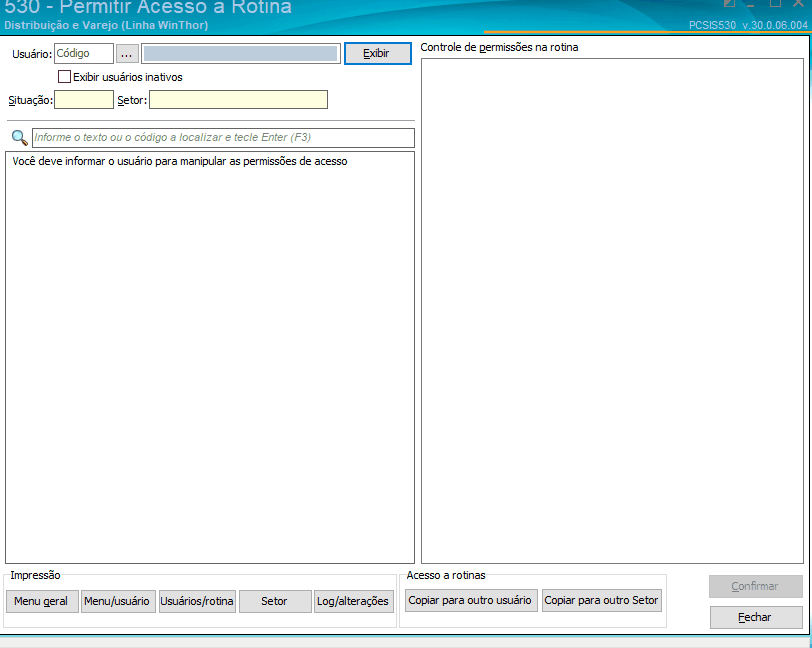Click the Setor yellow field
Screen dimensions: 812x648
point(238,99)
